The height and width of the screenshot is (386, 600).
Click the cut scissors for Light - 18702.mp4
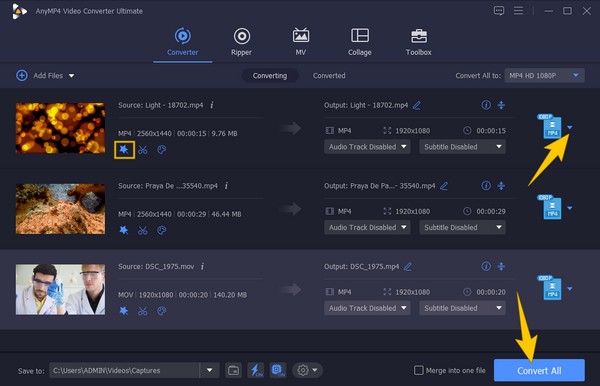point(143,150)
